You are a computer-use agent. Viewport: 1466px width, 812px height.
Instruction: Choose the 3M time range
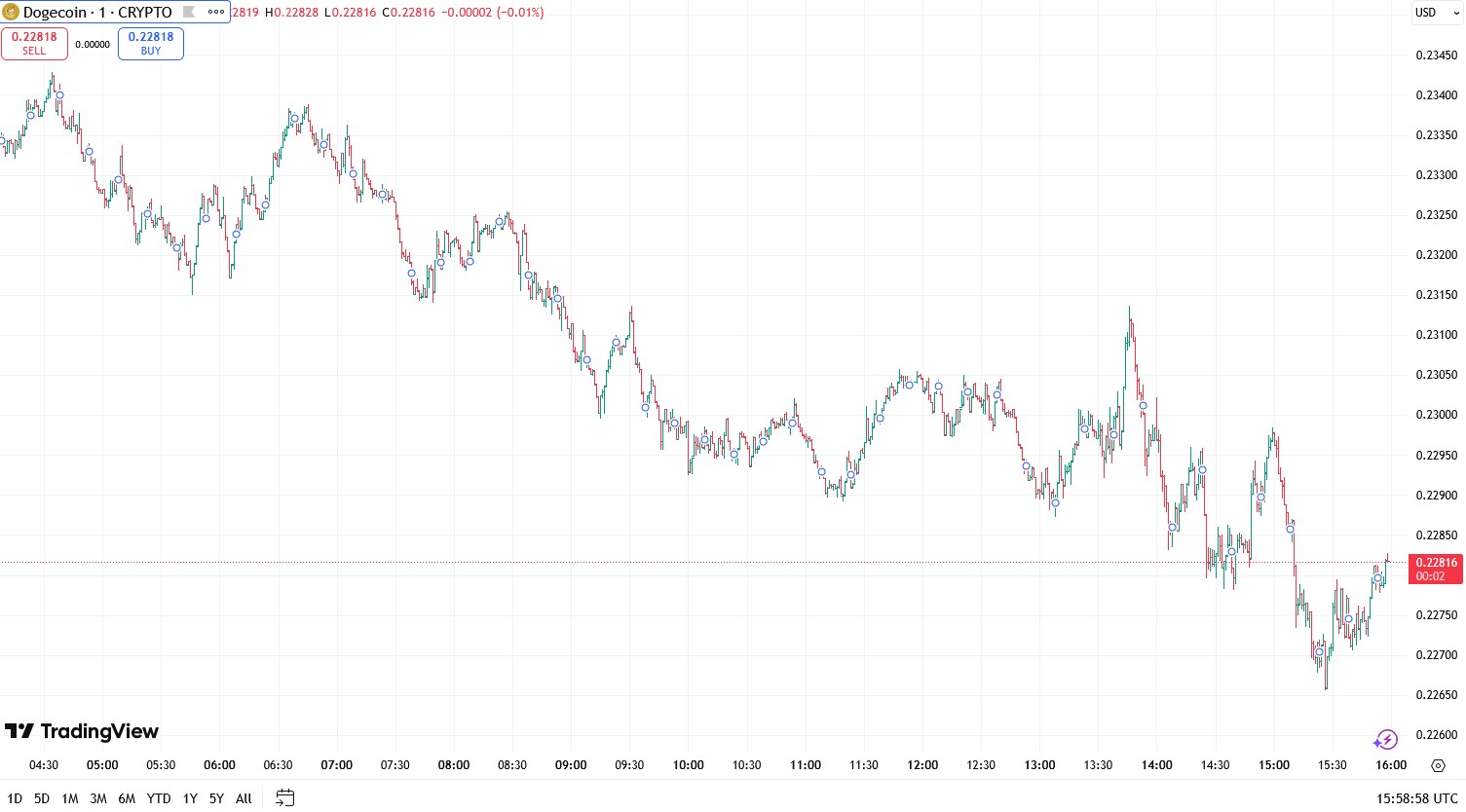click(x=98, y=798)
